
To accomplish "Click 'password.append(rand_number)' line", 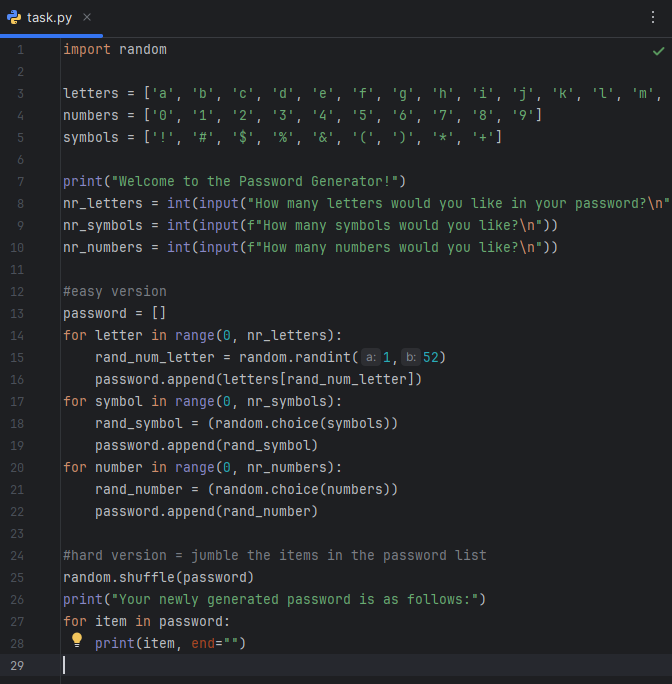I will (206, 511).
